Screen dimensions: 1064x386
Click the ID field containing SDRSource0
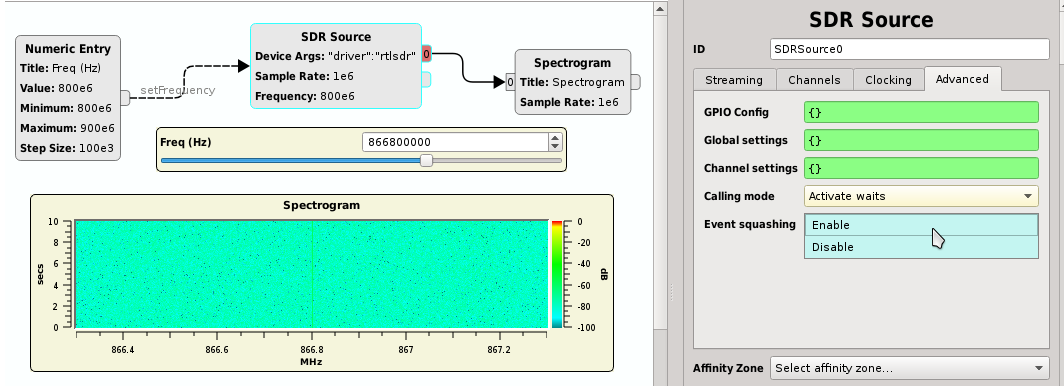tap(909, 49)
